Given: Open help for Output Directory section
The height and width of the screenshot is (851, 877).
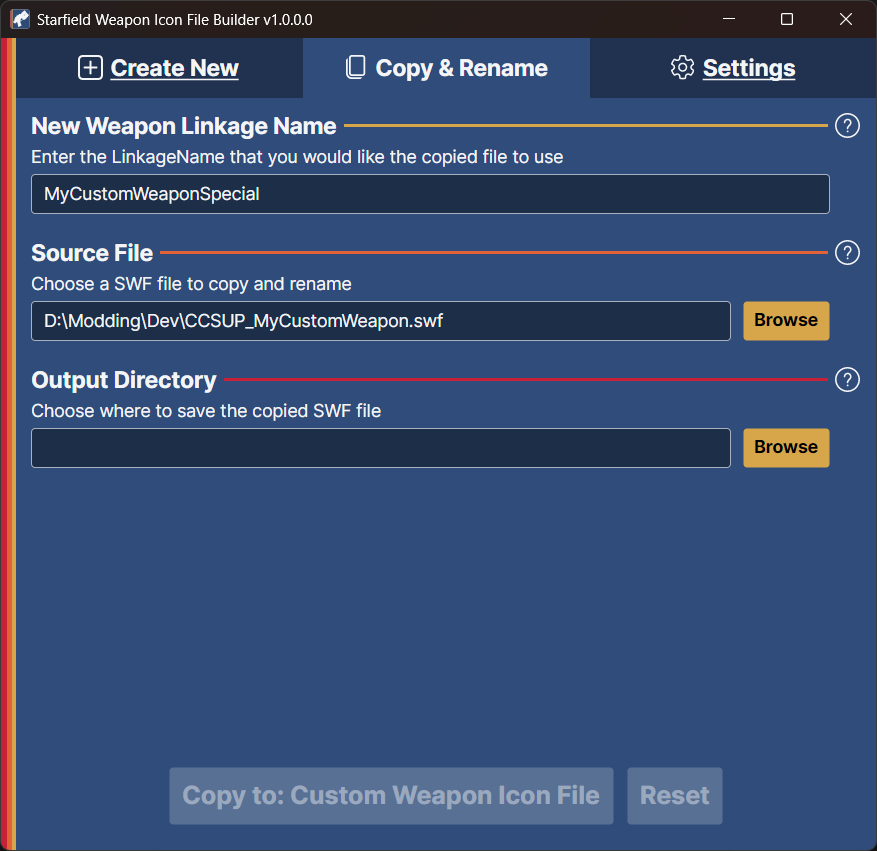Looking at the screenshot, I should click(847, 380).
